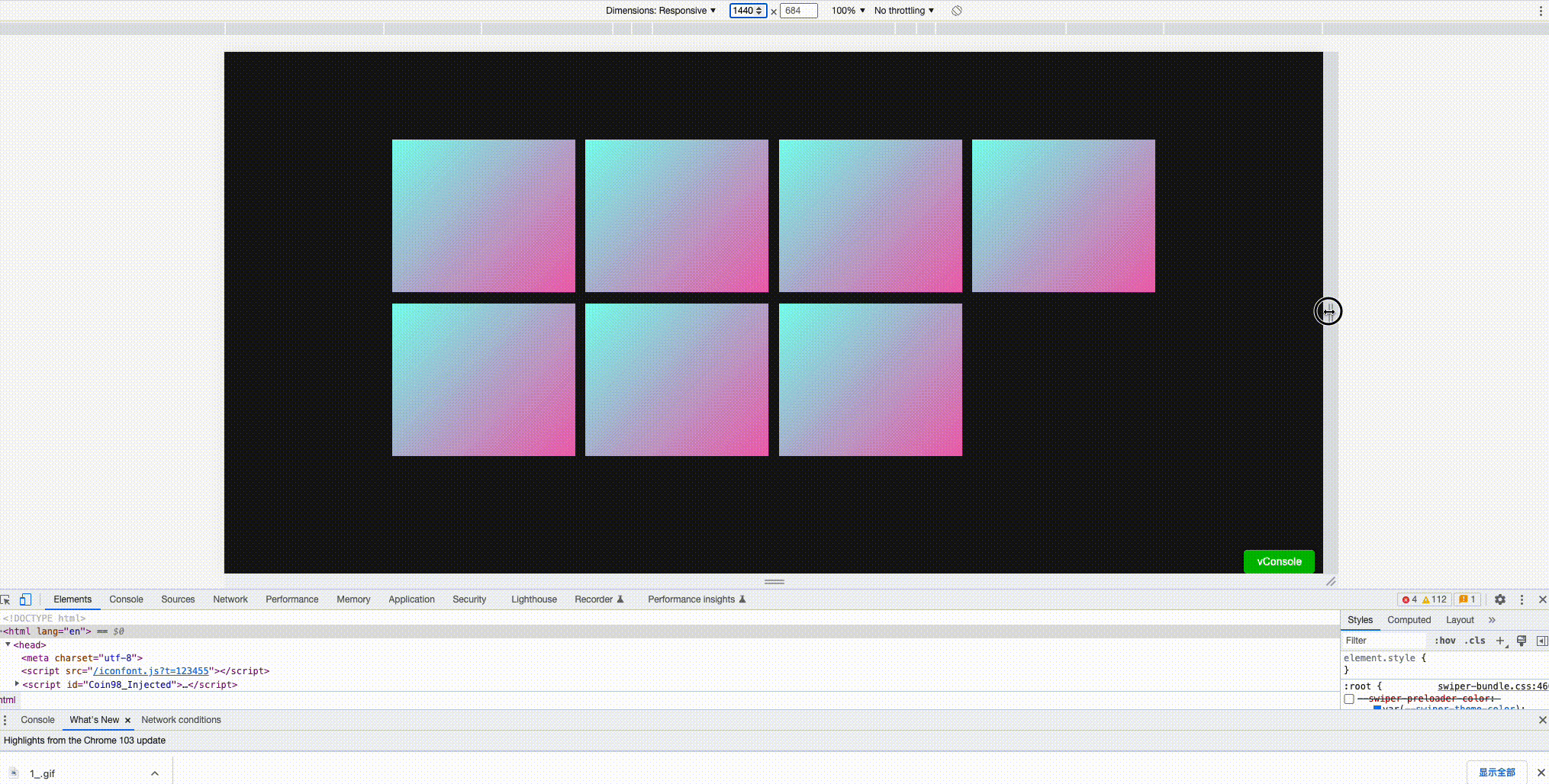Click the 显示全部 show all button
1549x784 pixels.
tap(1496, 773)
